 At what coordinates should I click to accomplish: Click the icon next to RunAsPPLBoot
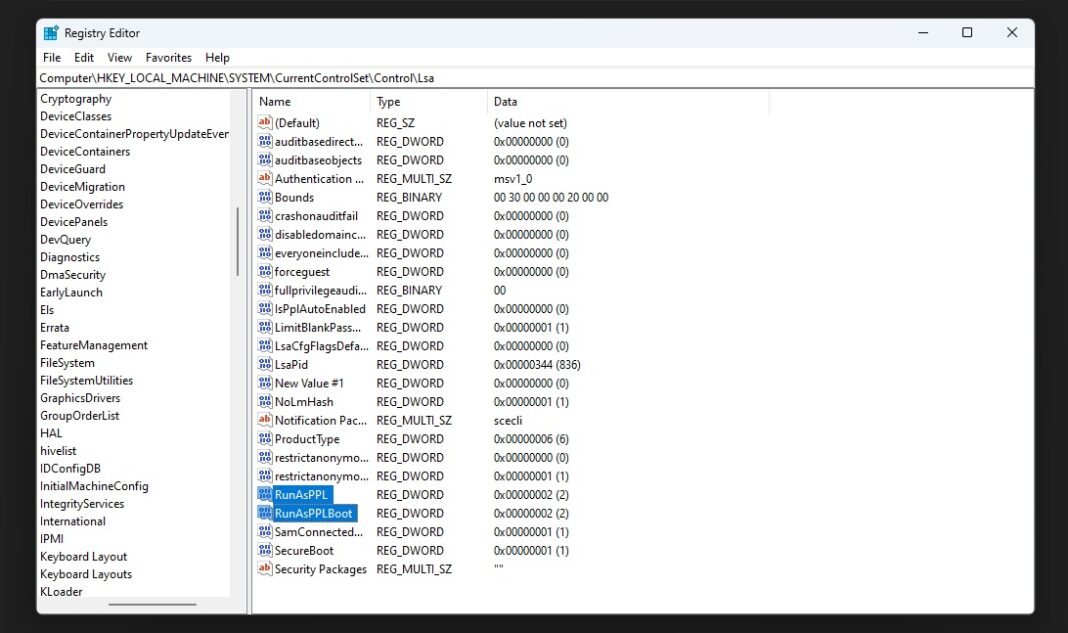pos(265,513)
